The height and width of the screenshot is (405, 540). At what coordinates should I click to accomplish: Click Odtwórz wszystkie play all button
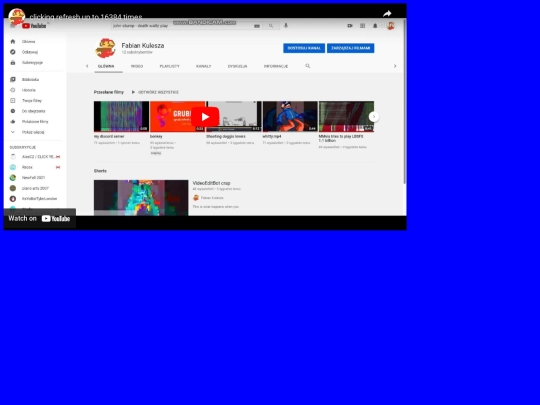pyautogui.click(x=155, y=92)
